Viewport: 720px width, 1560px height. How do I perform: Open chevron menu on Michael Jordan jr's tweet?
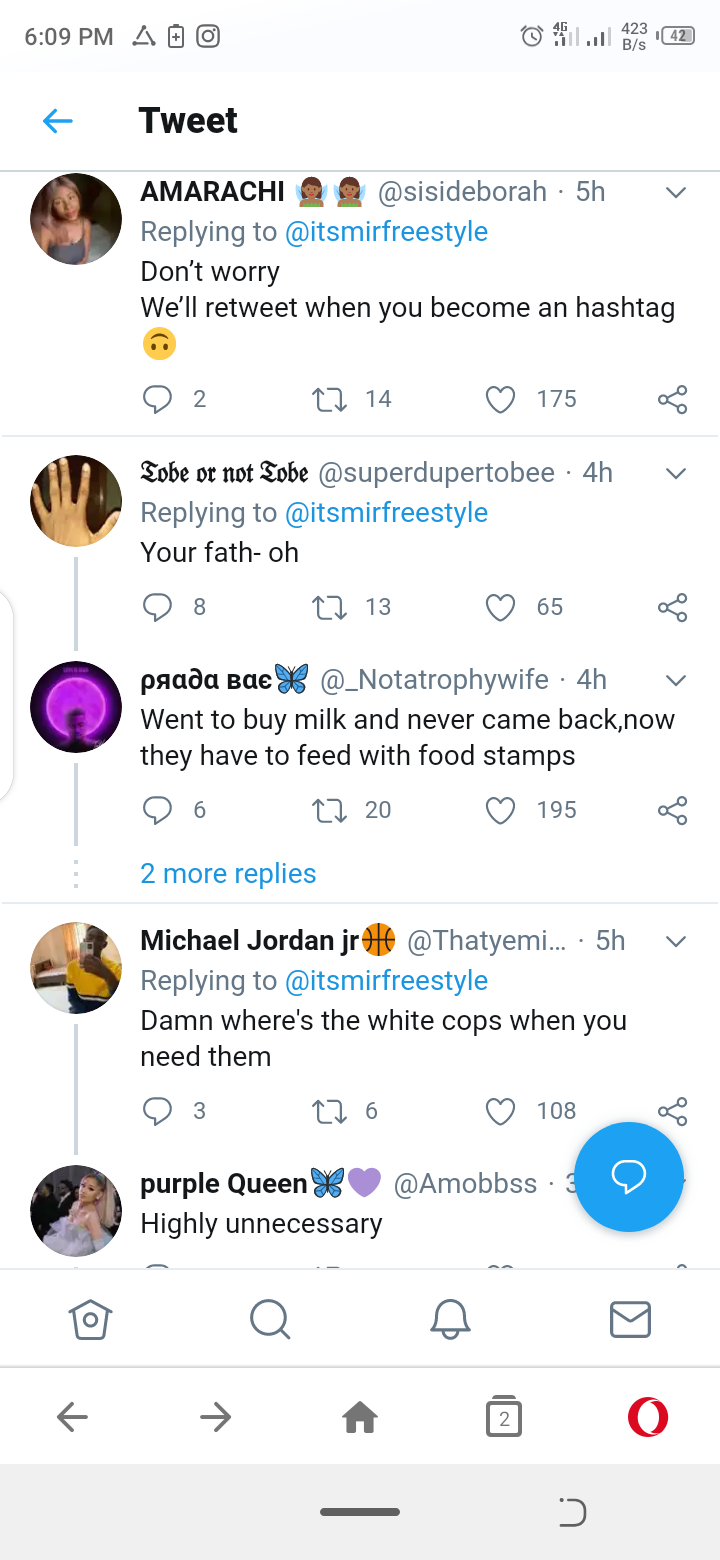[676, 941]
